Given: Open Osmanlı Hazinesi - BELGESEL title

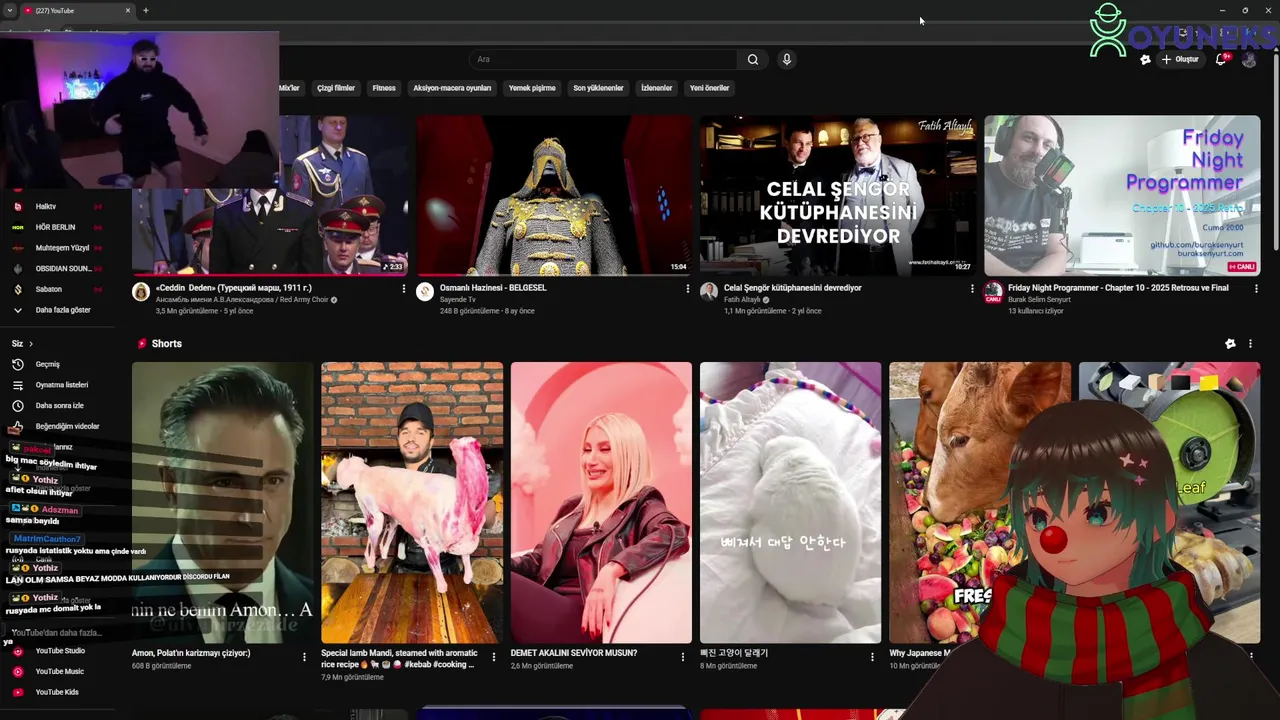Looking at the screenshot, I should [493, 288].
